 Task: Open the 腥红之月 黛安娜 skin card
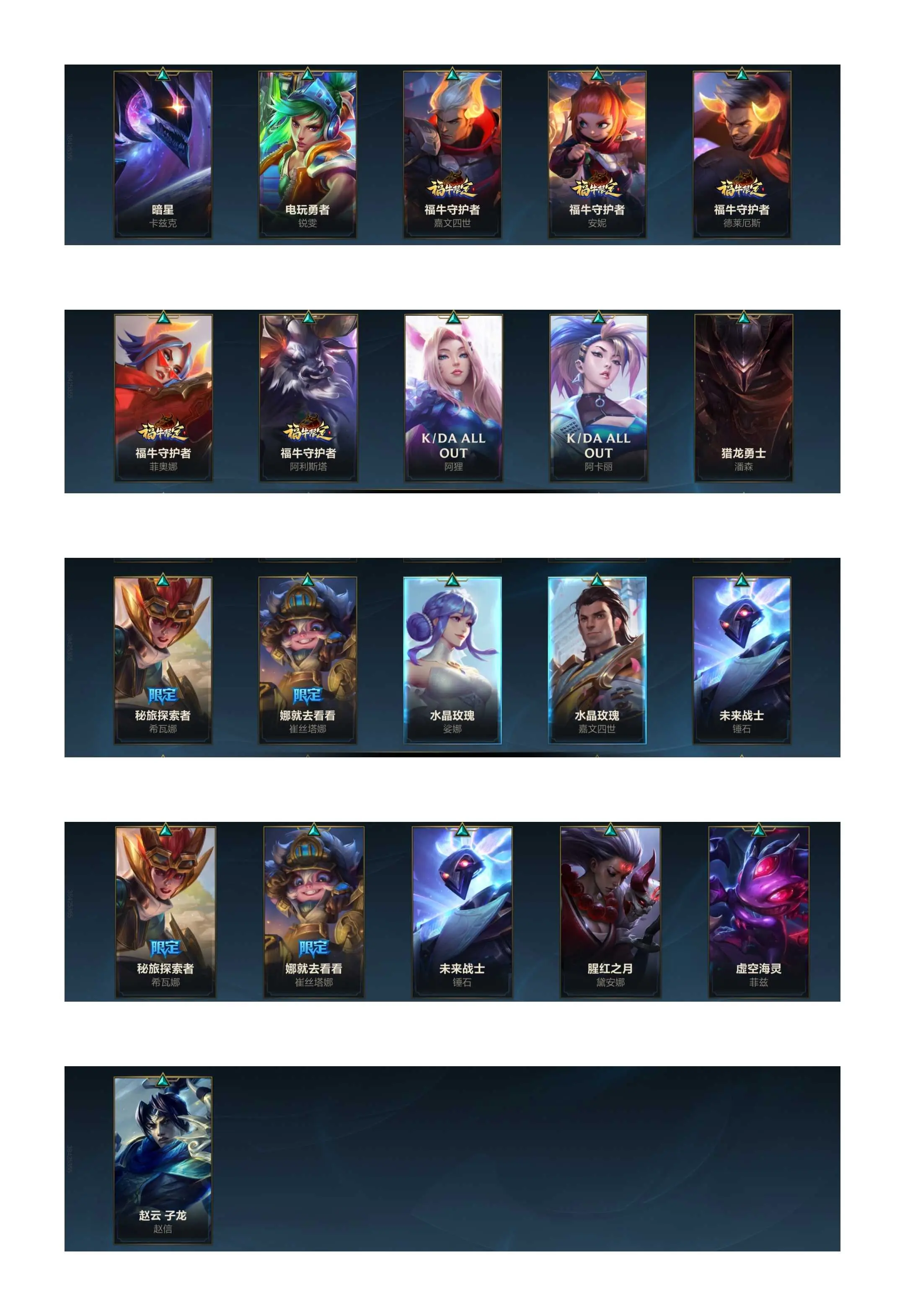coord(611,912)
